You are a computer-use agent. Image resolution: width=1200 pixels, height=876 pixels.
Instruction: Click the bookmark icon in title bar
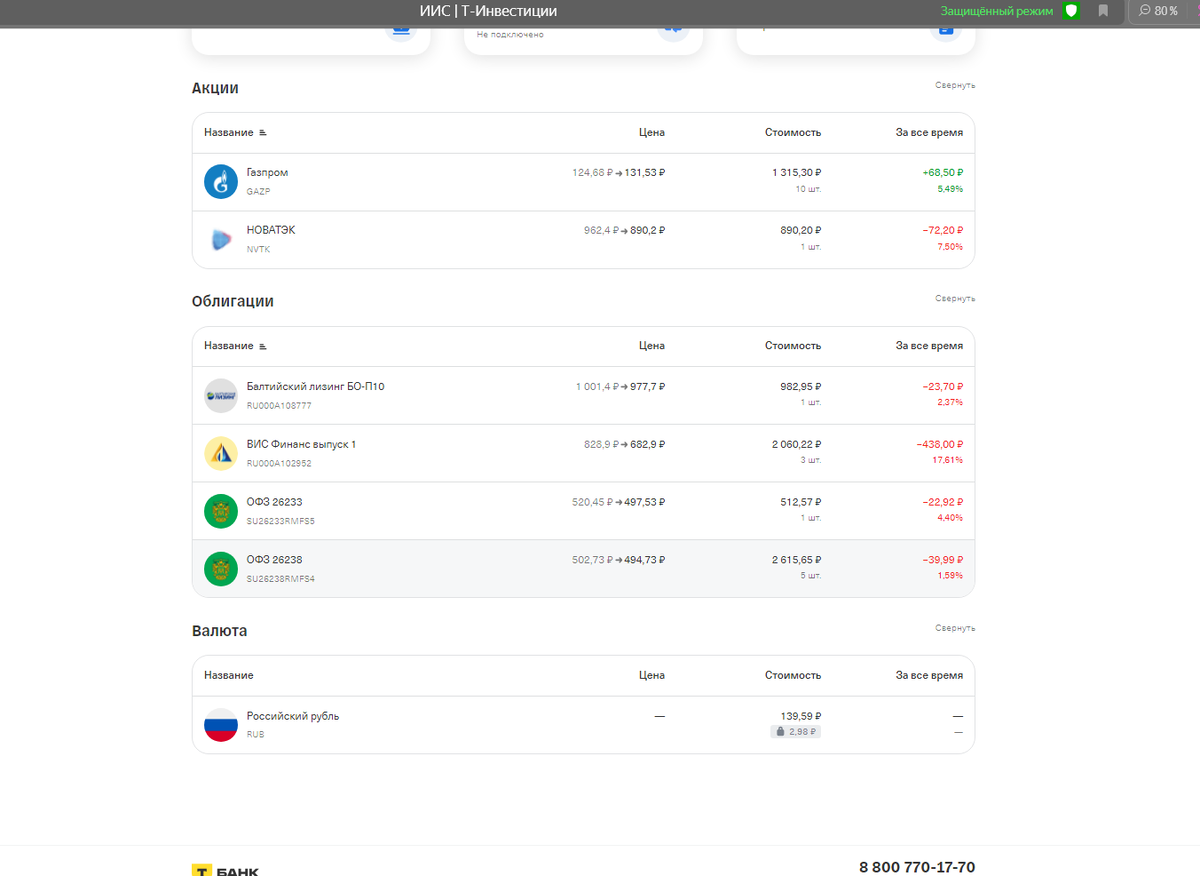1103,11
